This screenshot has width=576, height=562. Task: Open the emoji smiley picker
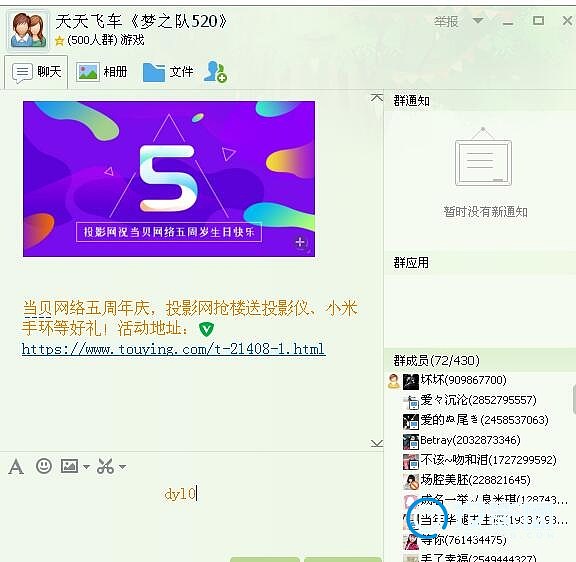[44, 466]
